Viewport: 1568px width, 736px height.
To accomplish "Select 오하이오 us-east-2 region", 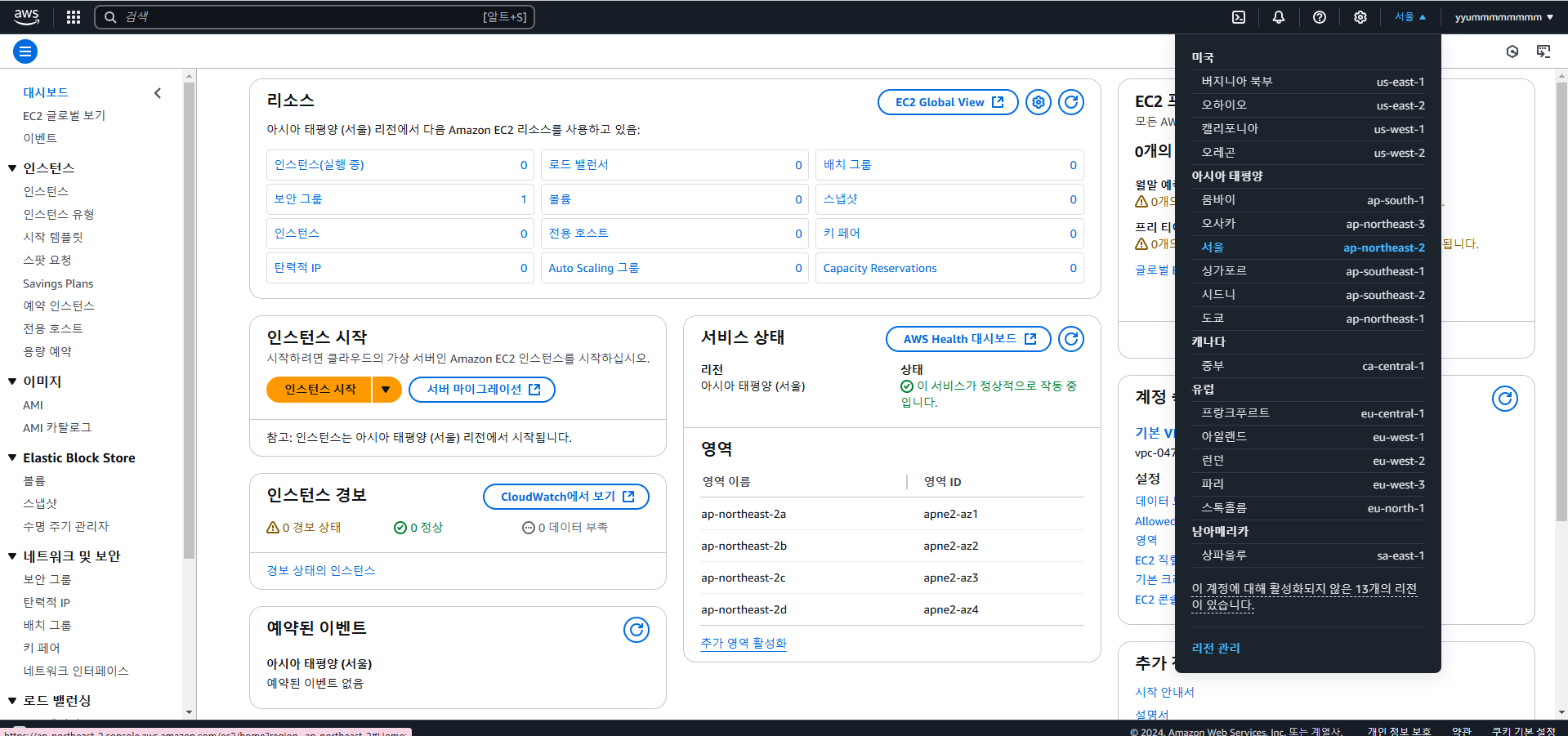I will [1308, 105].
